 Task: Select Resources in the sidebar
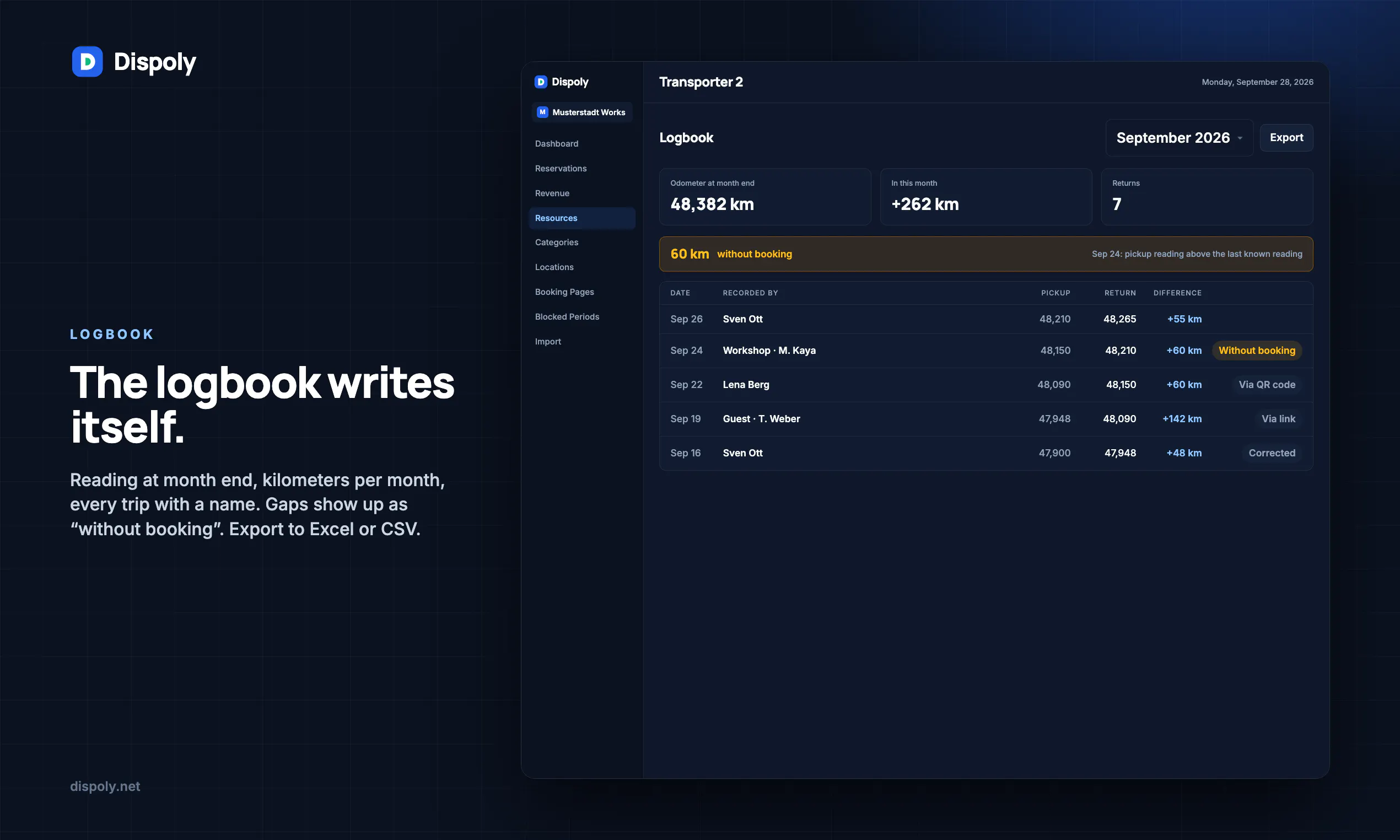point(581,218)
